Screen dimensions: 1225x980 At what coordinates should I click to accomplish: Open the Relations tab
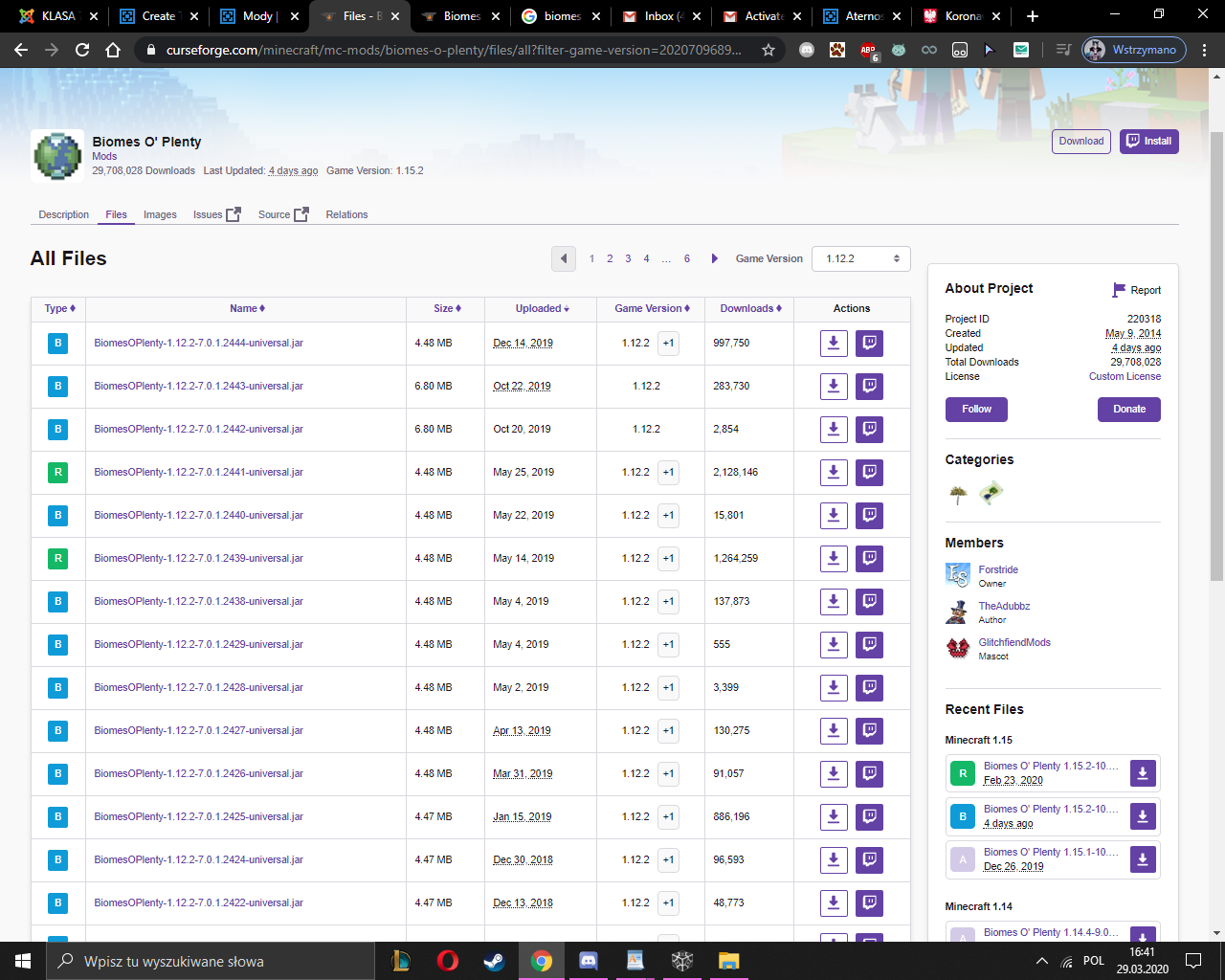[346, 214]
